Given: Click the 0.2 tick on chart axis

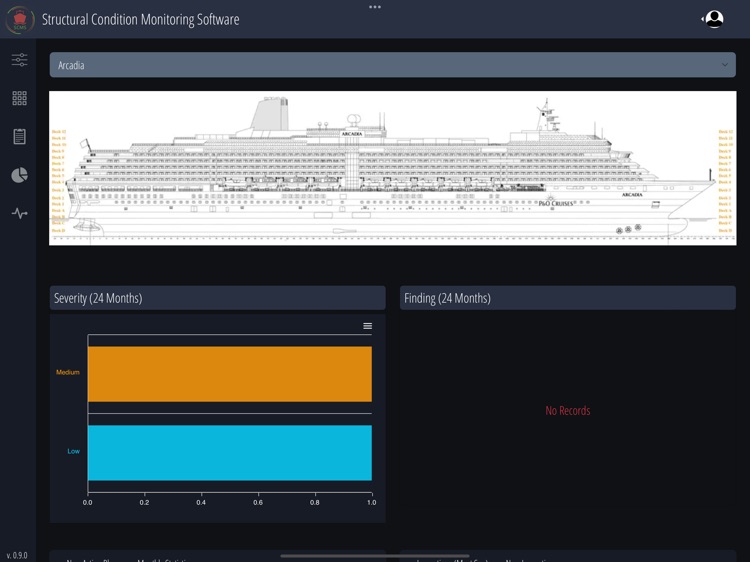Looking at the screenshot, I should (x=144, y=502).
